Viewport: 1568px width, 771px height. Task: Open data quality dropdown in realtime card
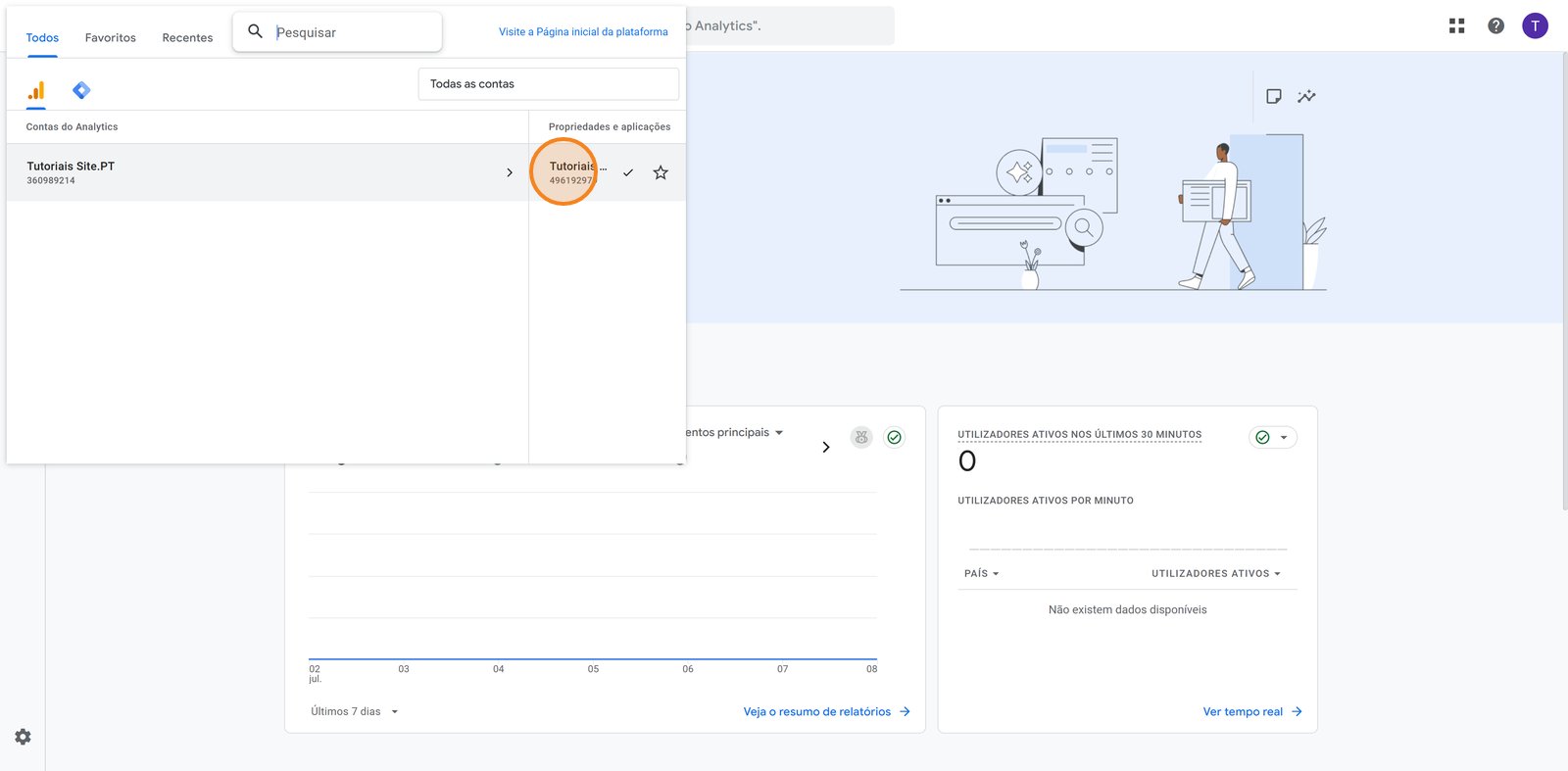pos(1273,438)
